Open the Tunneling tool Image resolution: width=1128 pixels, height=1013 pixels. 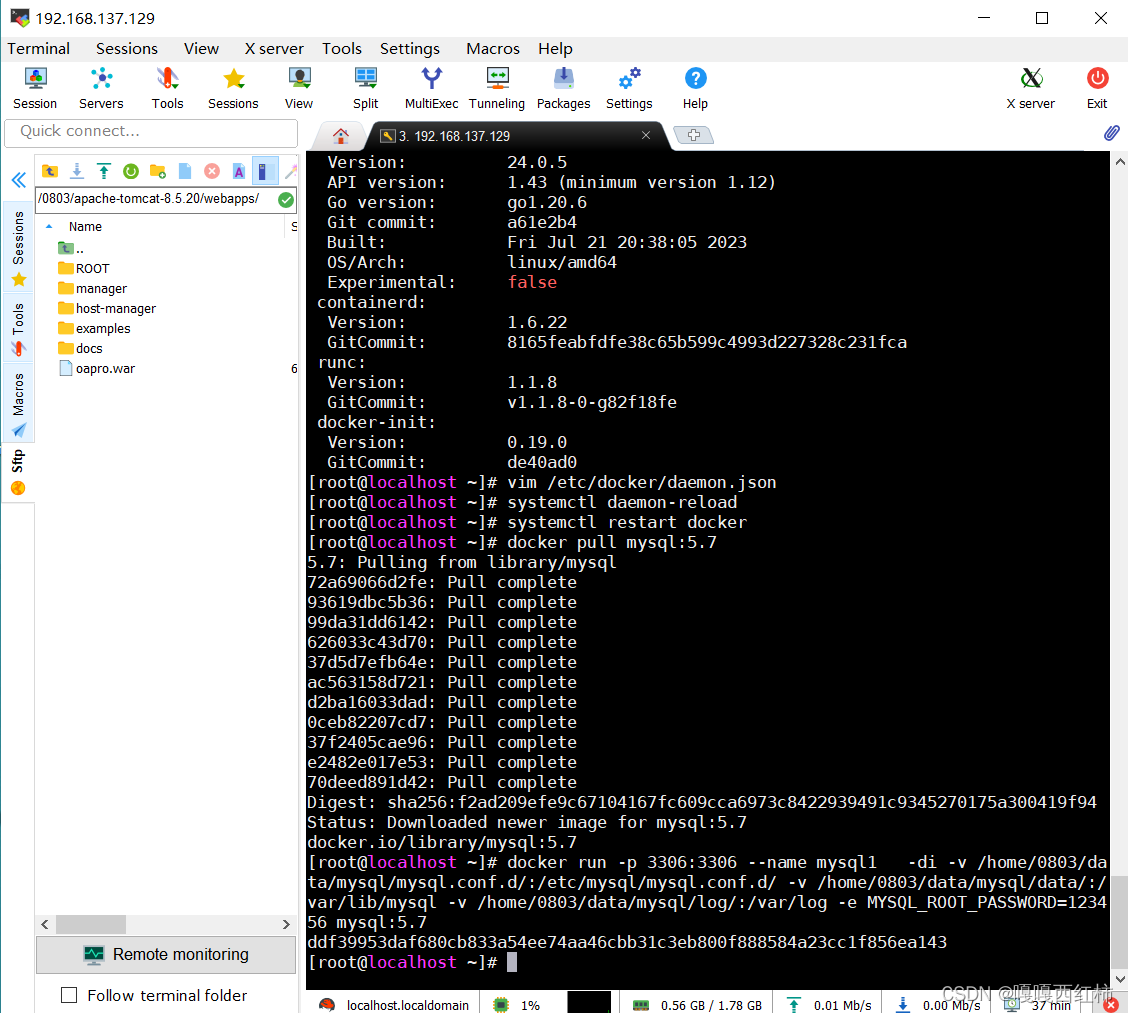click(x=497, y=88)
